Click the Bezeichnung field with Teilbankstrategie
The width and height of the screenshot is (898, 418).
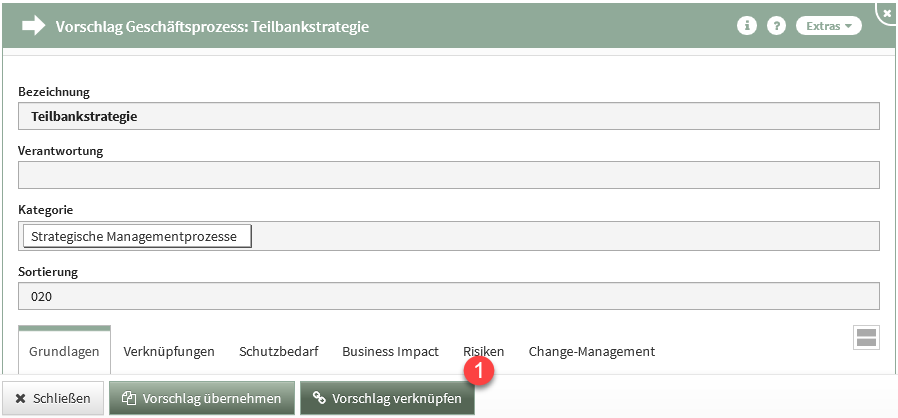click(448, 116)
